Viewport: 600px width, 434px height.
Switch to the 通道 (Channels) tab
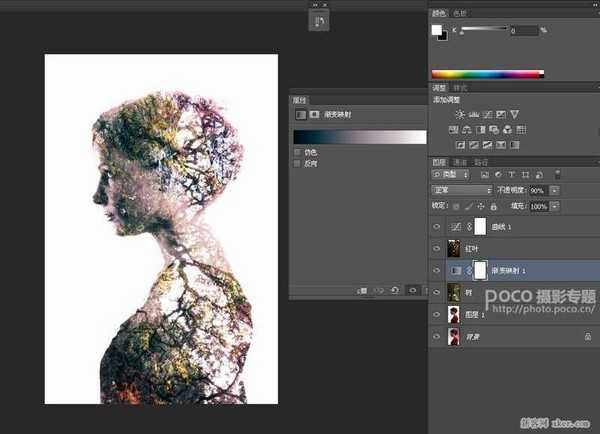(x=460, y=160)
